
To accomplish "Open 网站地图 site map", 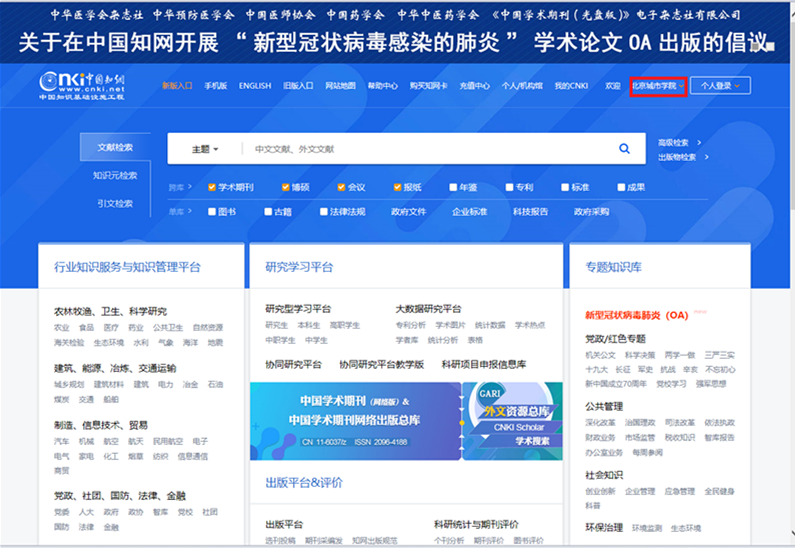I will (340, 86).
